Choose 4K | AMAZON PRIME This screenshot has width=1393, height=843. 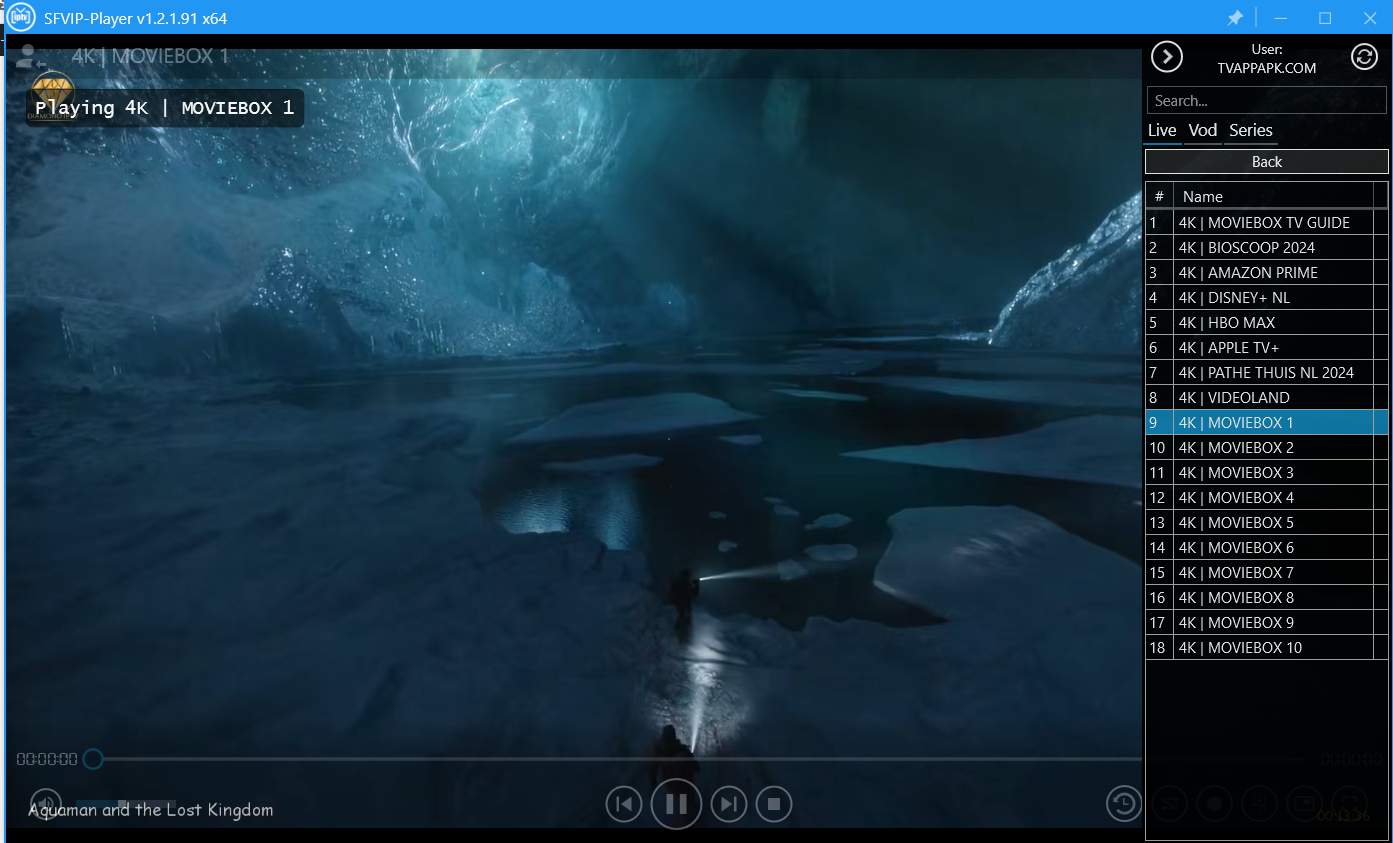1266,272
